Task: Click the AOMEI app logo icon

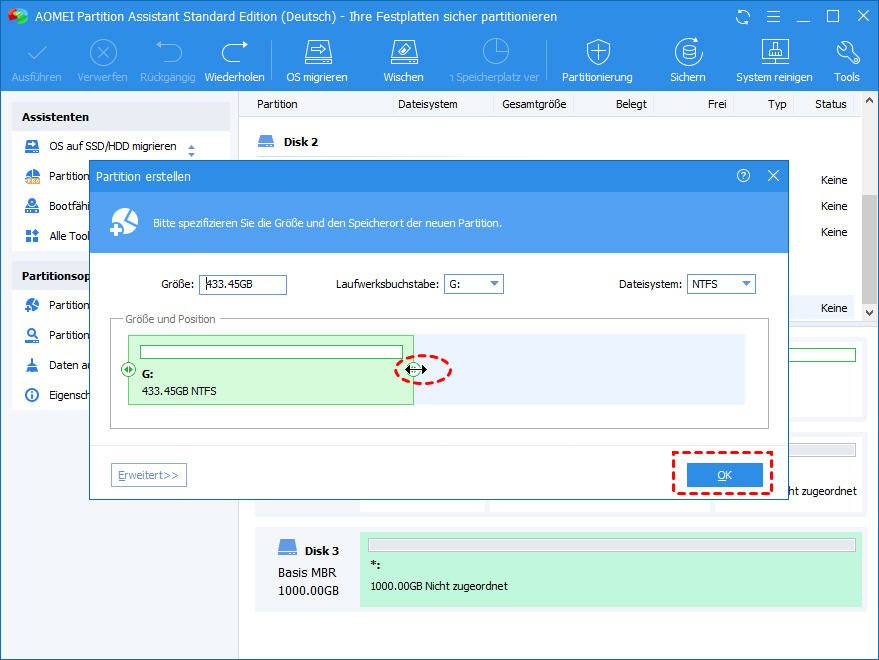Action: (x=17, y=16)
